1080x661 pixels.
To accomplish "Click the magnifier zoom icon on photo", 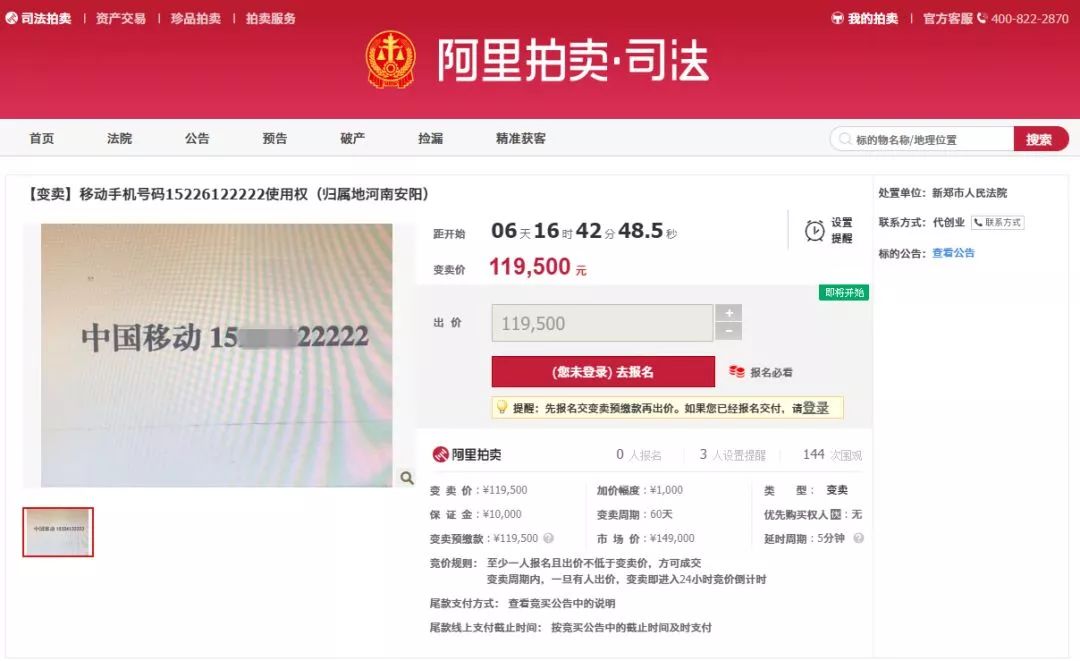I will [x=407, y=477].
